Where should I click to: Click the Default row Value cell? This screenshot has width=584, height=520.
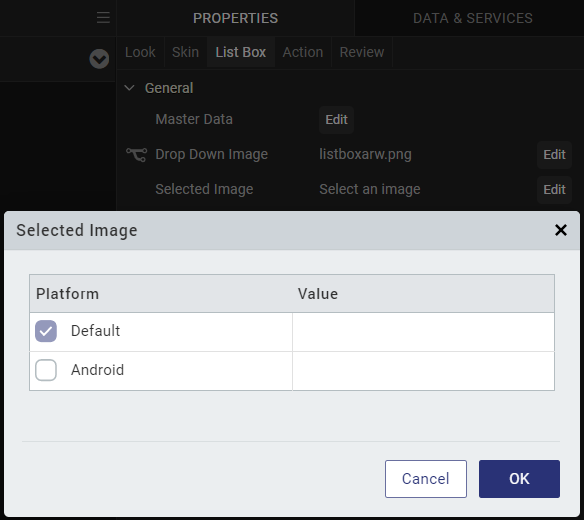coord(423,332)
